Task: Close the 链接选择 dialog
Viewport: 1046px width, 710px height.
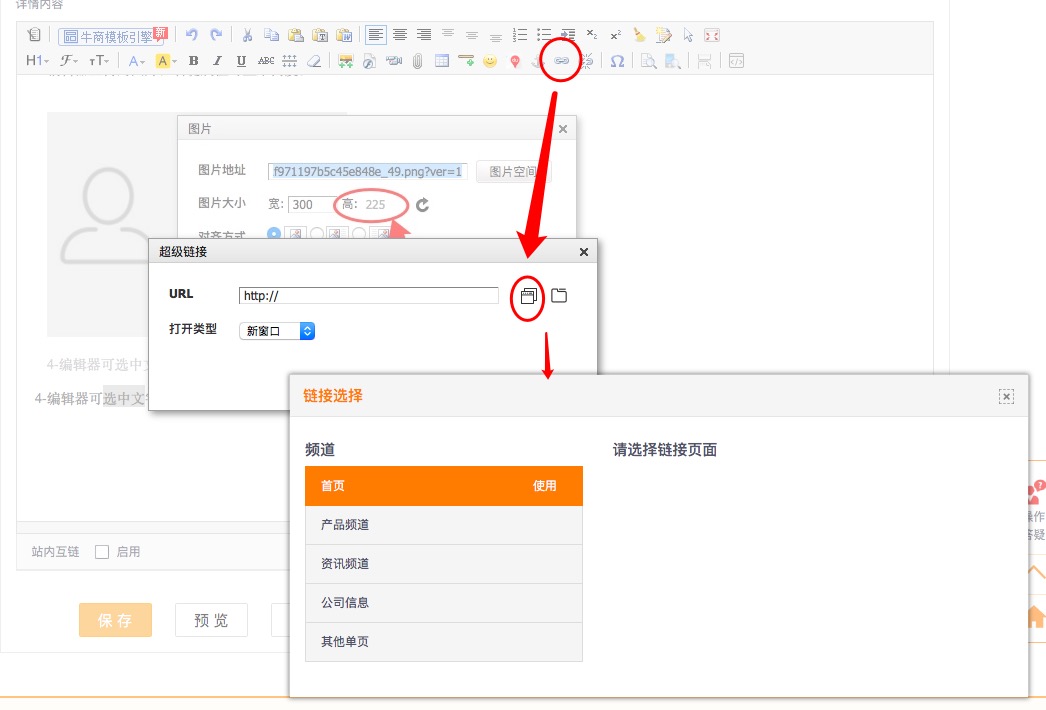Action: coord(1006,396)
